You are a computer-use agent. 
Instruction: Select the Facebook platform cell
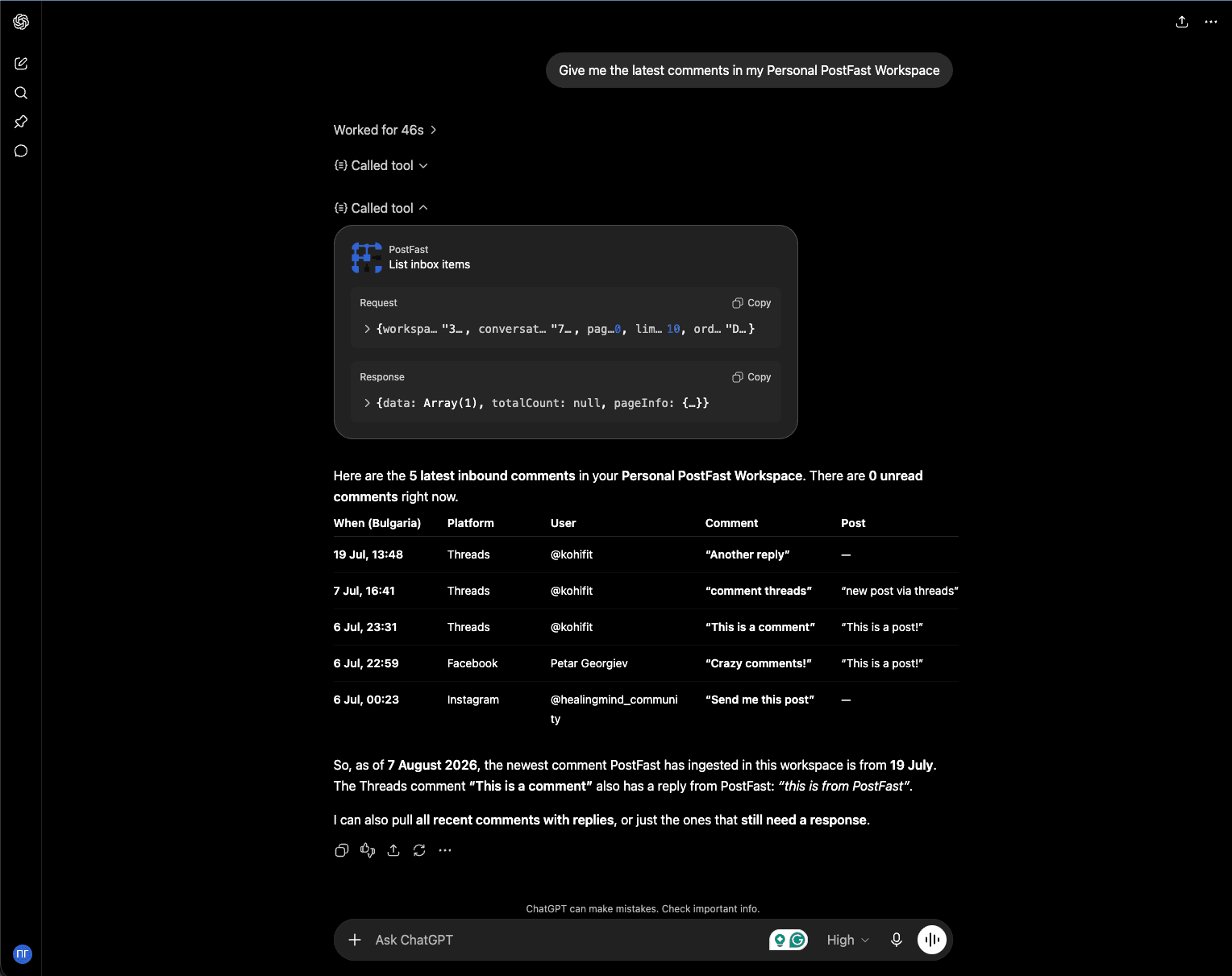pyautogui.click(x=472, y=663)
